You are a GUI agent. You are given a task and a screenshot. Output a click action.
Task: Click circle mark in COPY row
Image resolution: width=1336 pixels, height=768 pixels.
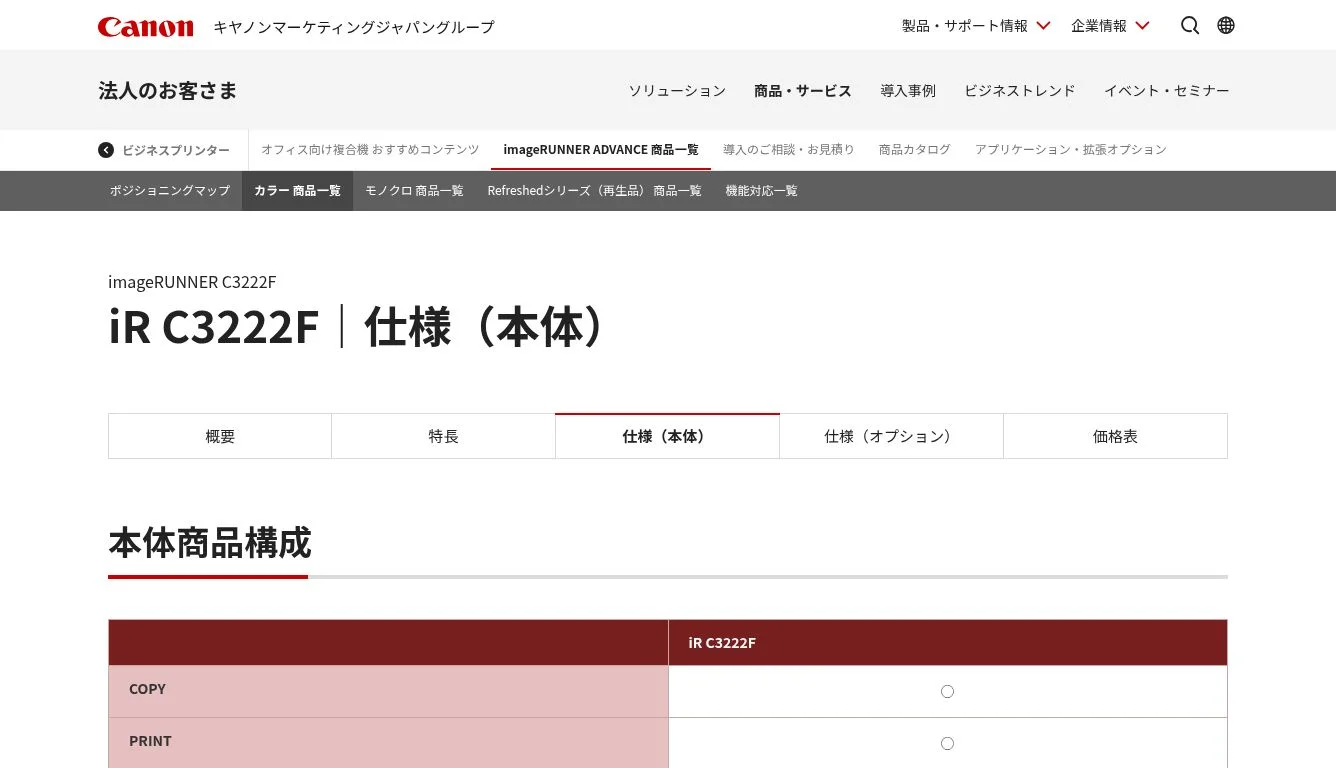(947, 691)
